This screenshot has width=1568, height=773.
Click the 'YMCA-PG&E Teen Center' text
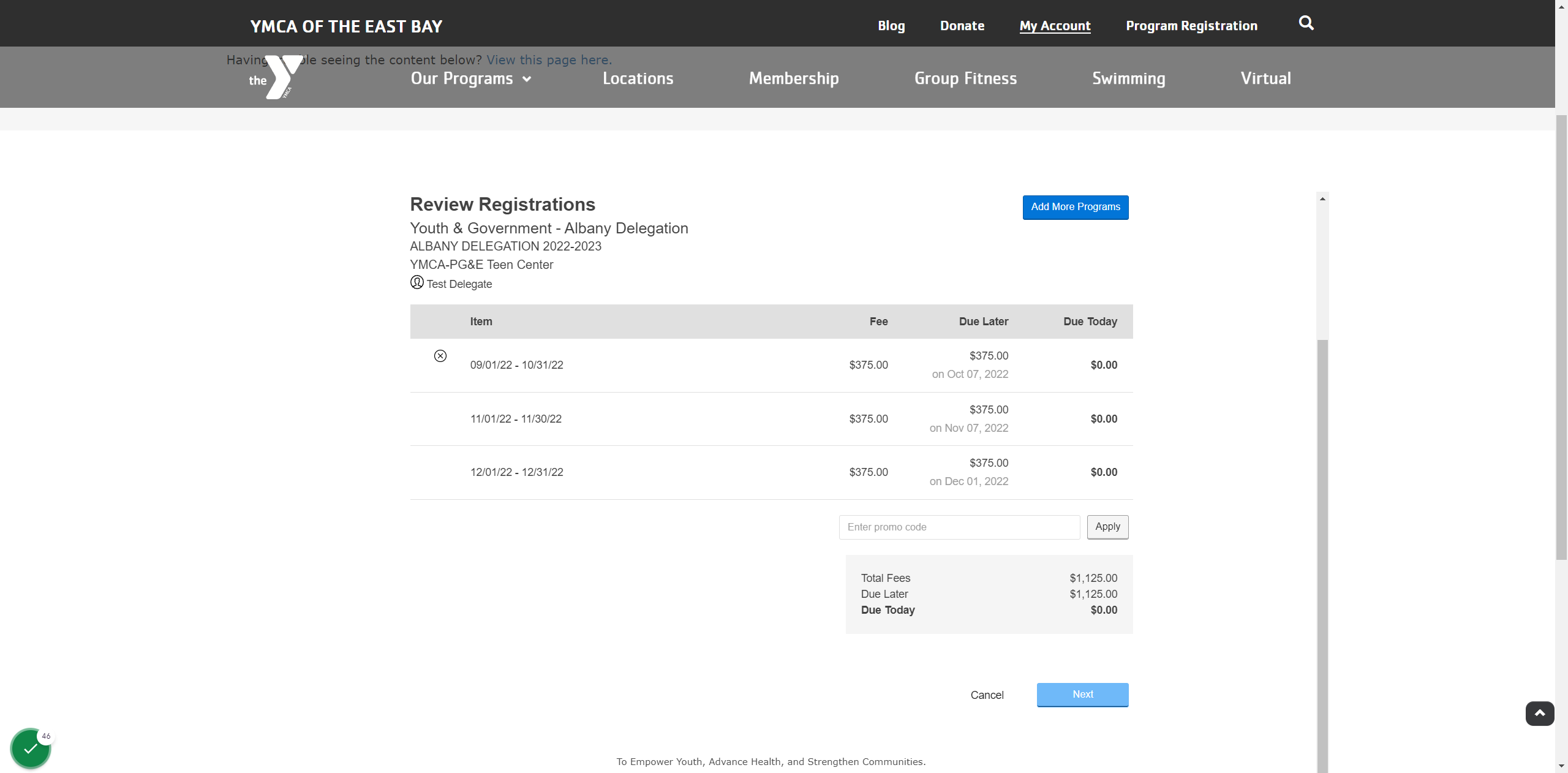(x=481, y=265)
